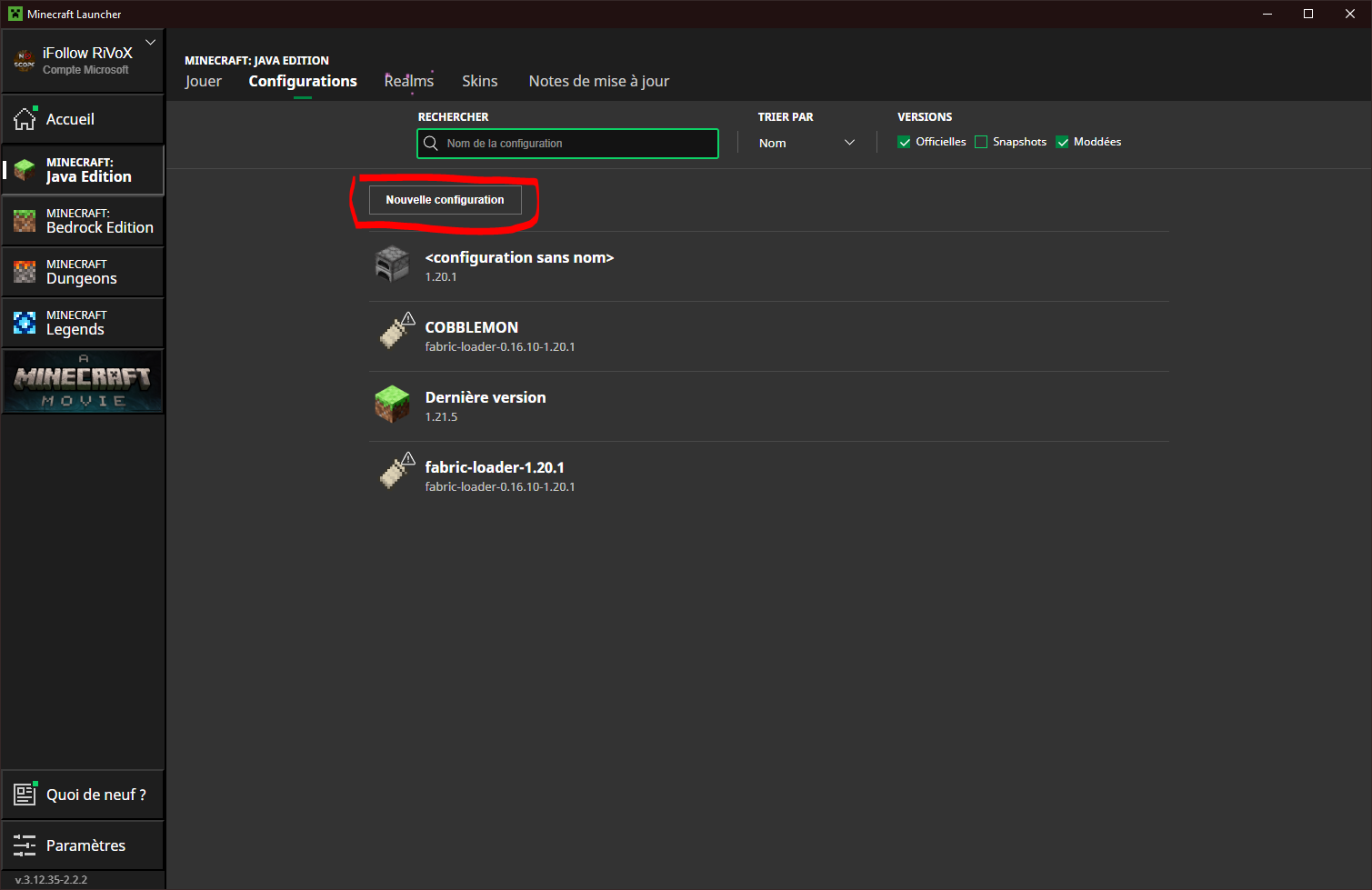Enable the Snapshots versions checkbox

point(981,142)
